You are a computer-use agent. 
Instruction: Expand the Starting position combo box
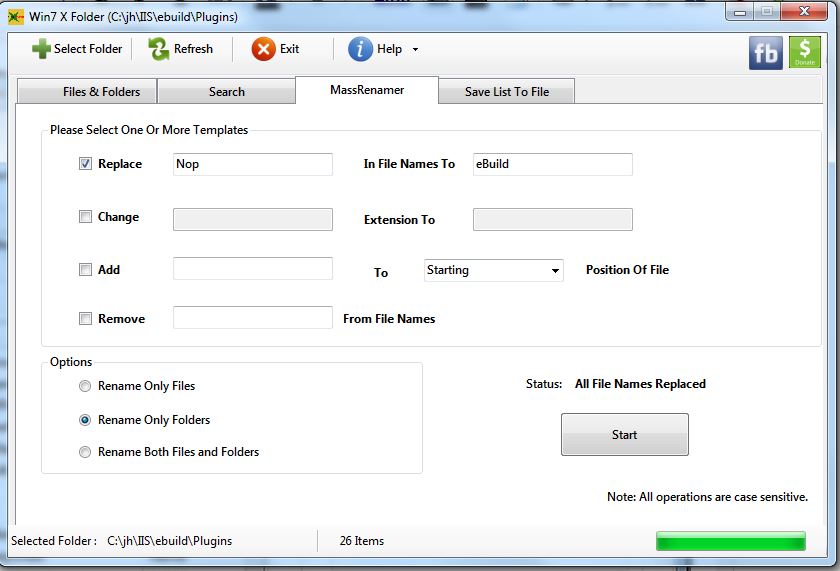(x=556, y=271)
